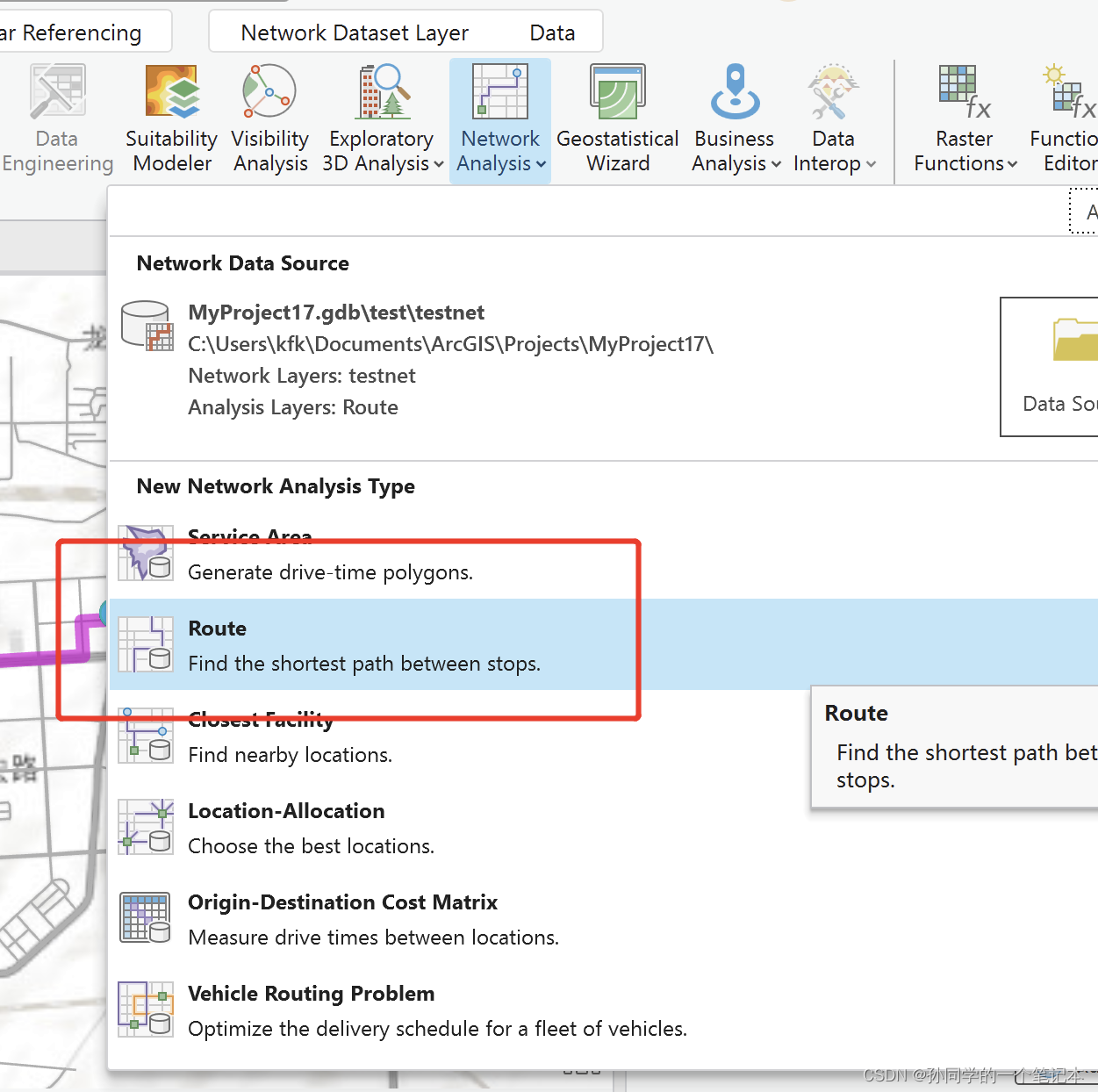Click 'Network Layers: testnet' text
This screenshot has width=1098, height=1092.
tap(302, 376)
